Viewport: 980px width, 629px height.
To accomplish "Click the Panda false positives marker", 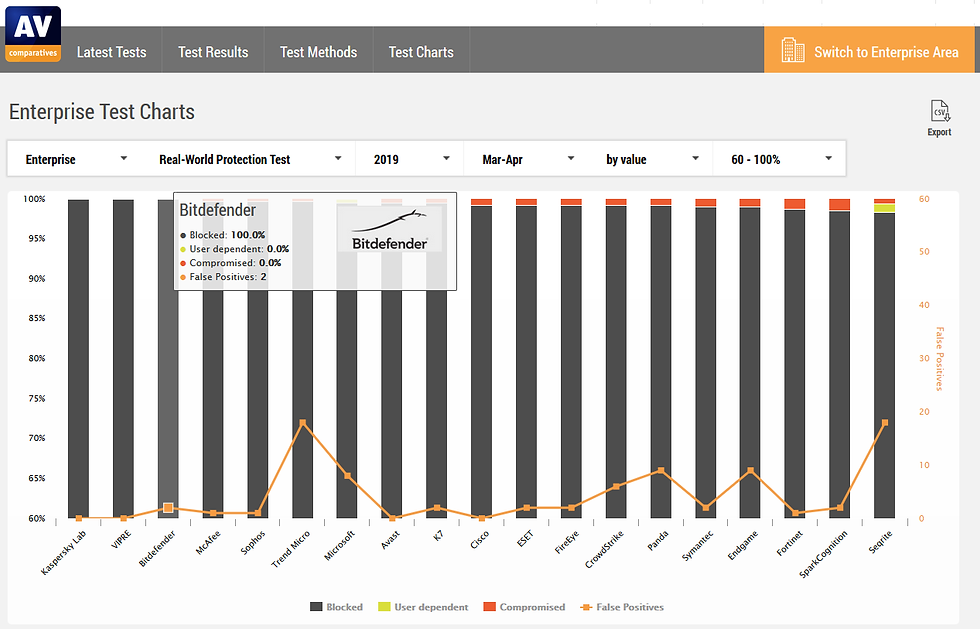I will [x=661, y=471].
